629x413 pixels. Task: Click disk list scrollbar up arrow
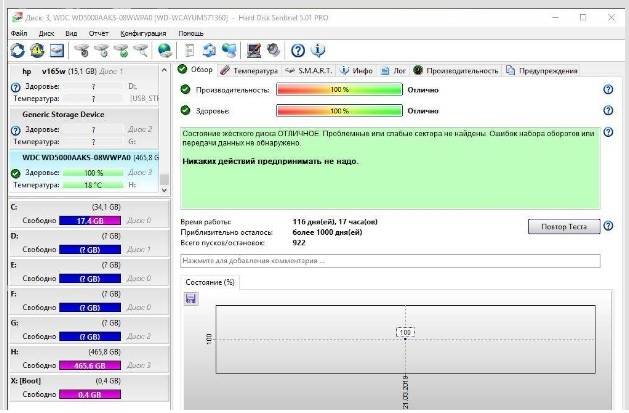click(x=164, y=70)
